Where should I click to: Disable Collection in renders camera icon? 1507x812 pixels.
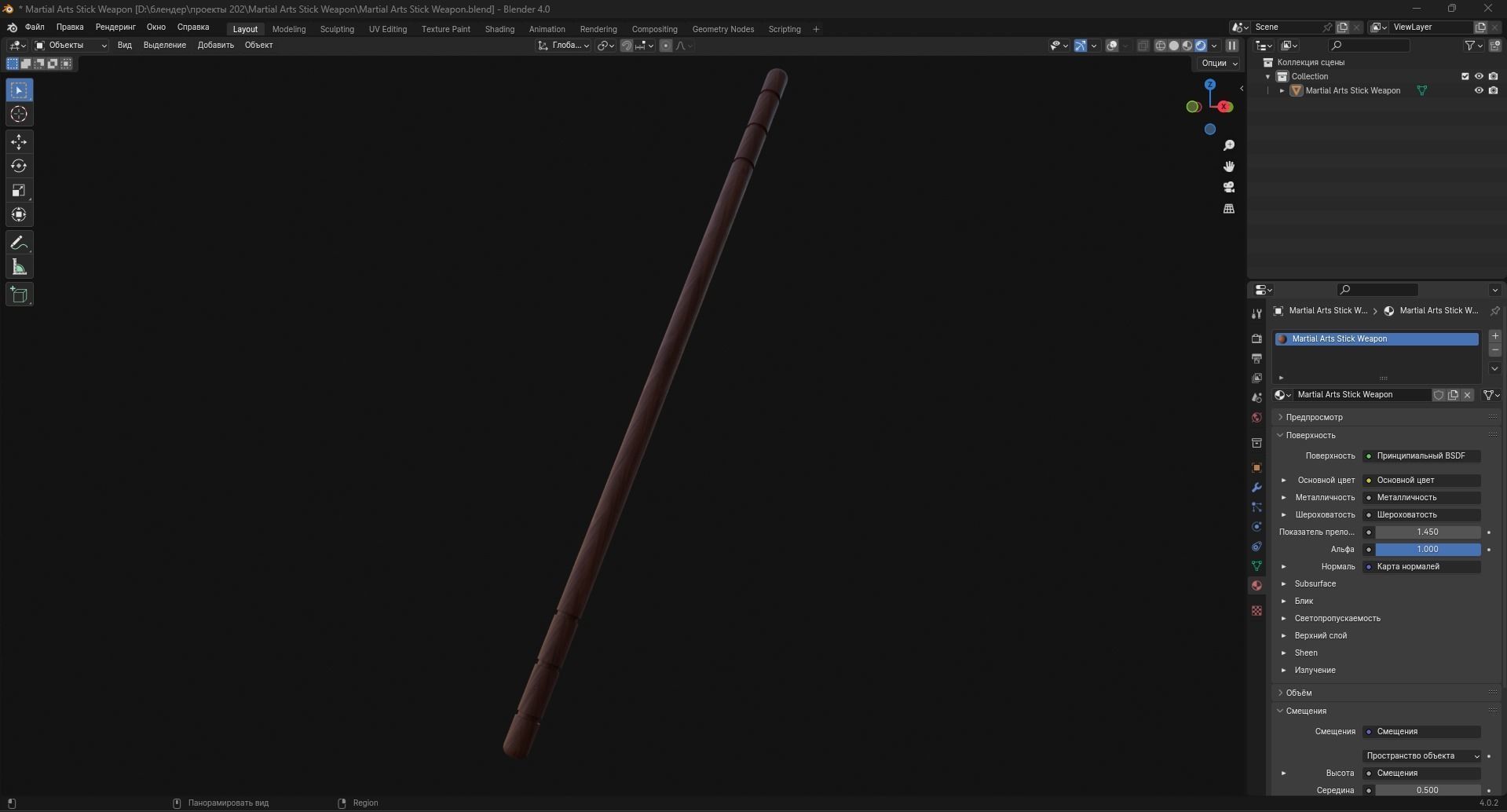1493,76
